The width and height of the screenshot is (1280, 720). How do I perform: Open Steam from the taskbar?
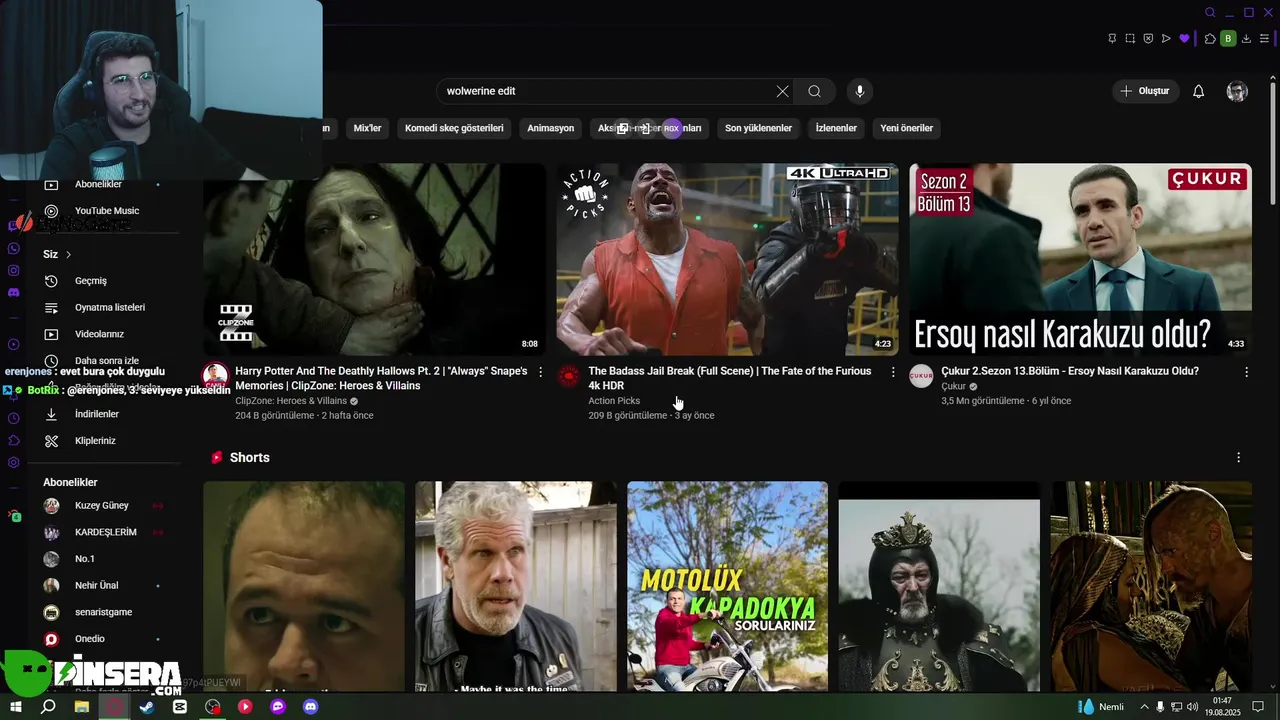[147, 706]
